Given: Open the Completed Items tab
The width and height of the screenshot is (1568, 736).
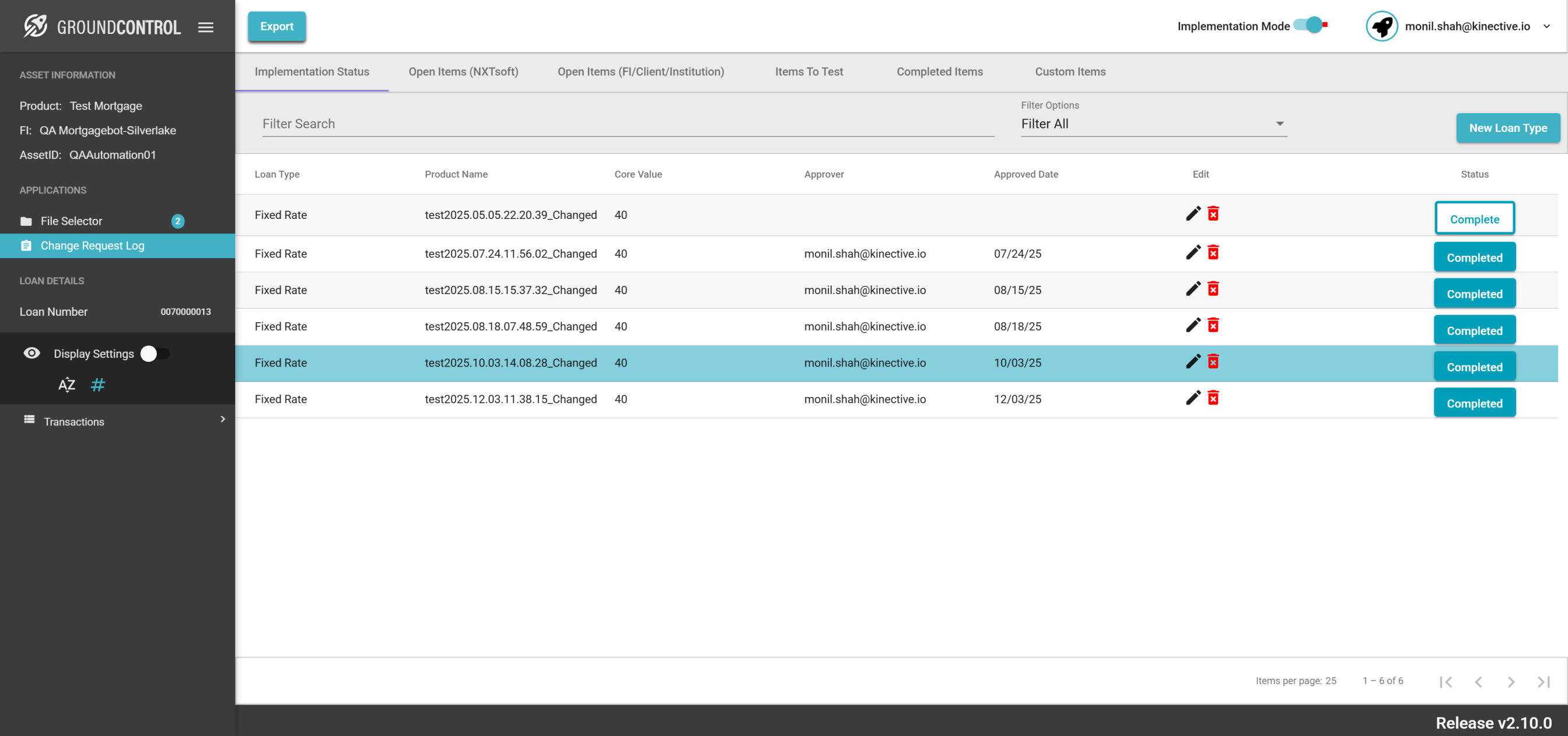Looking at the screenshot, I should tap(939, 72).
